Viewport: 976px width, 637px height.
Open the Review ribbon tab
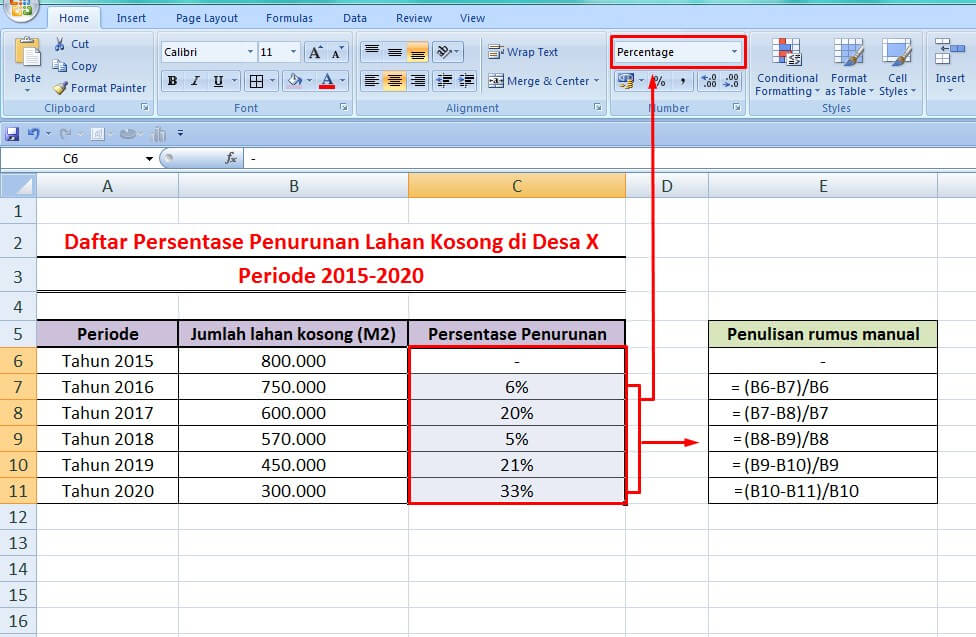(x=414, y=17)
